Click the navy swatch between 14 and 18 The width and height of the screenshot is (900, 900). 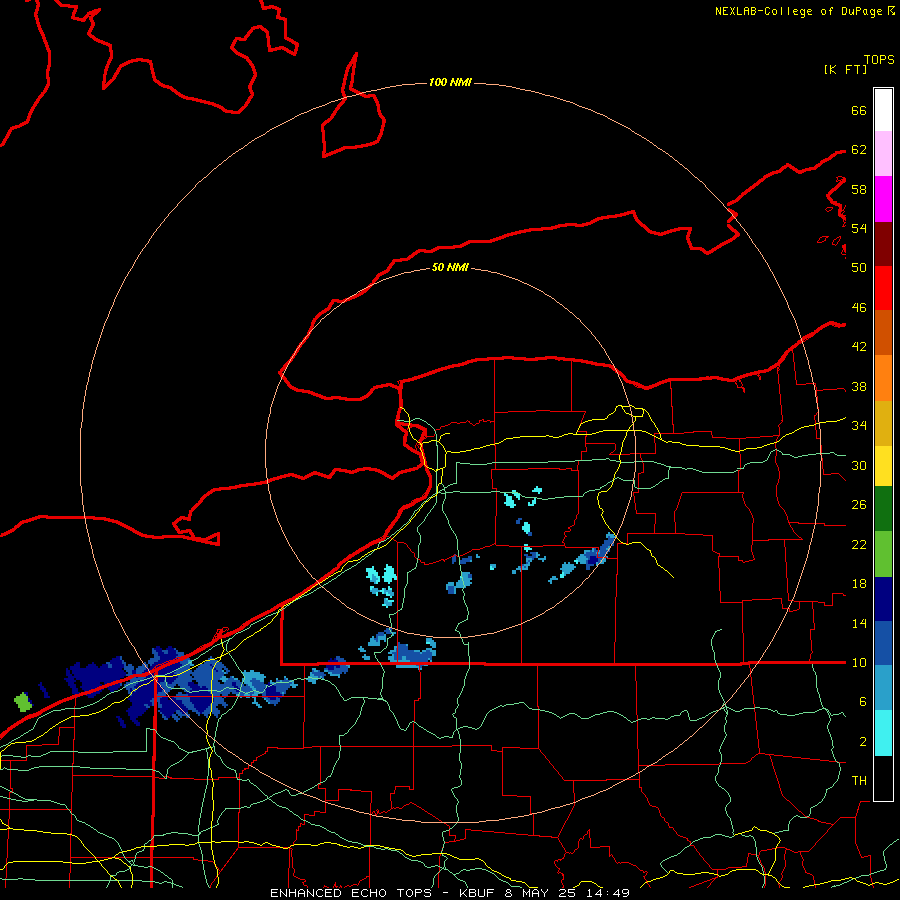click(x=883, y=599)
